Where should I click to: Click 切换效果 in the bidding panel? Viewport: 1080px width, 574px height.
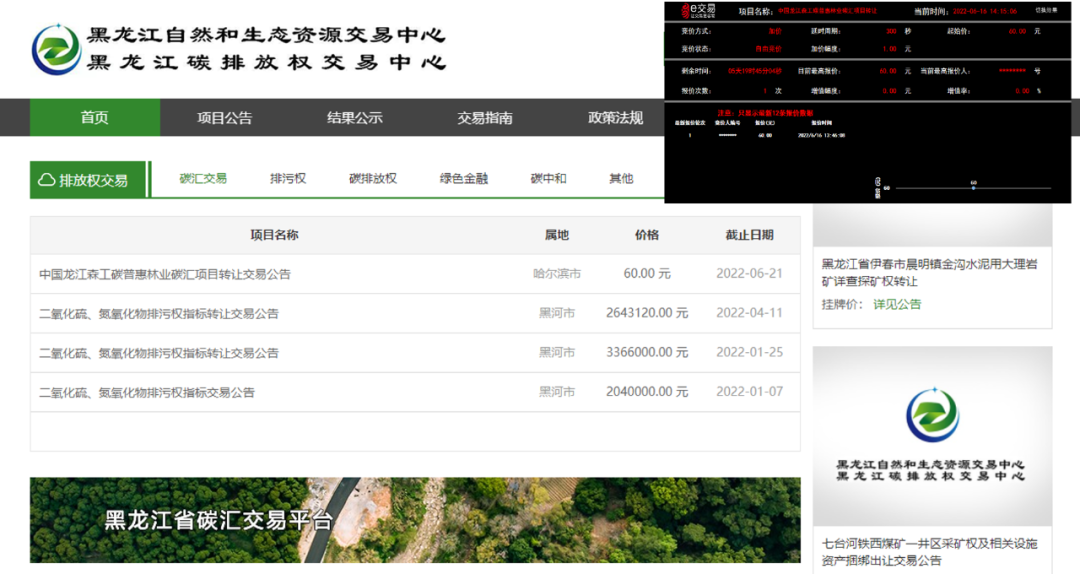[x=1046, y=10]
